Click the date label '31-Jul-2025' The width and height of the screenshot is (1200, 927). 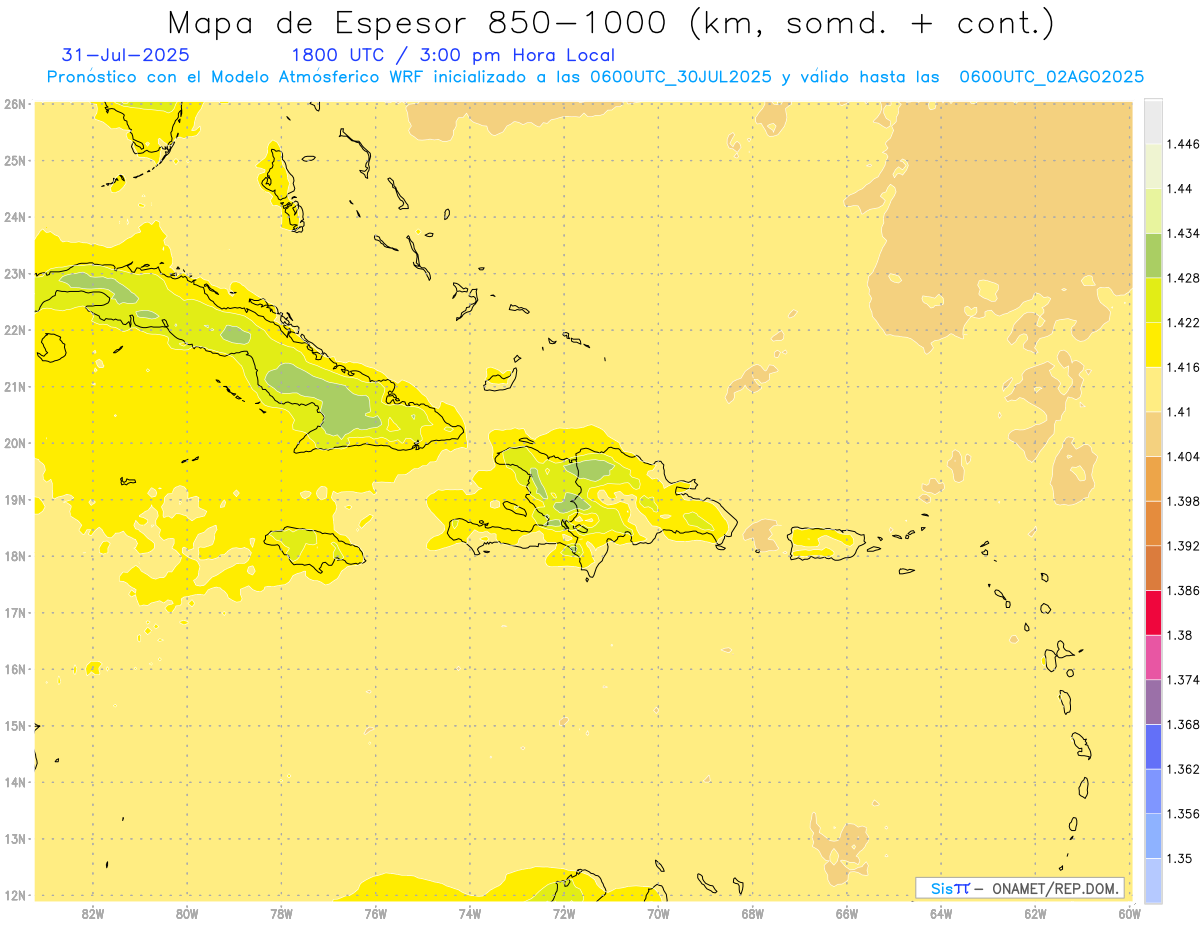(x=125, y=56)
